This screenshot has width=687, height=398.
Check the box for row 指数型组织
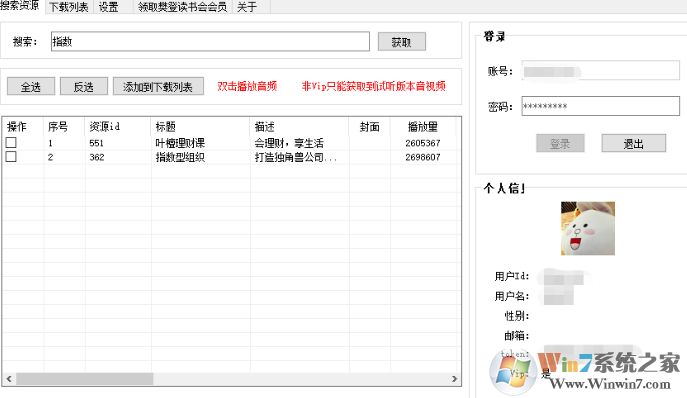click(11, 156)
